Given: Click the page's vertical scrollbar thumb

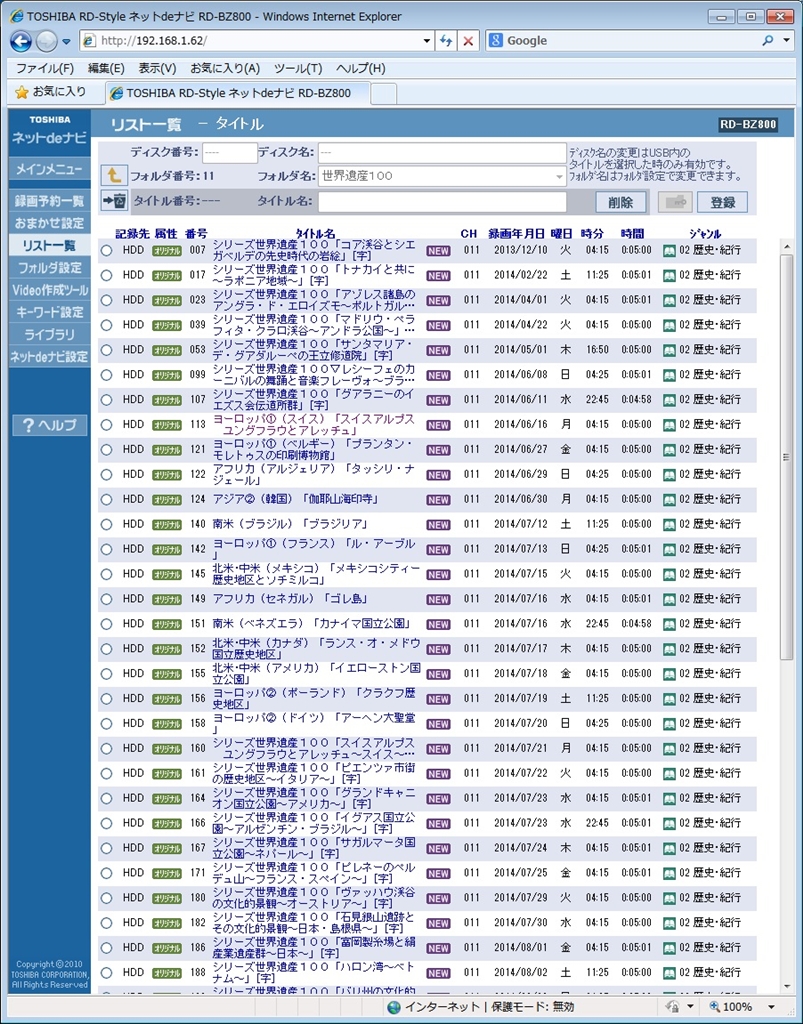Looking at the screenshot, I should point(786,457).
